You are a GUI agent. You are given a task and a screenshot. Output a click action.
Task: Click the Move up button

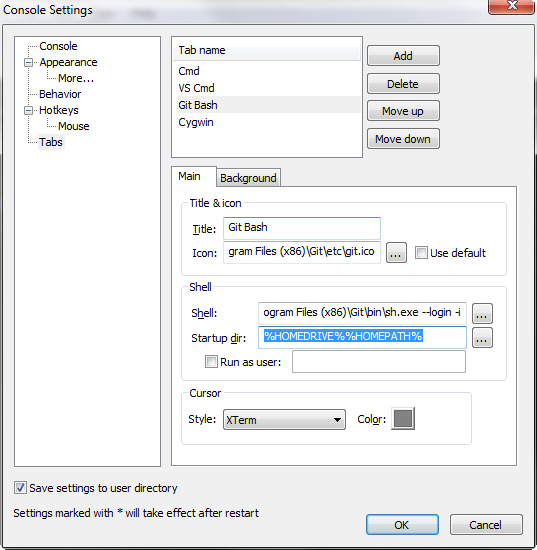(x=403, y=111)
